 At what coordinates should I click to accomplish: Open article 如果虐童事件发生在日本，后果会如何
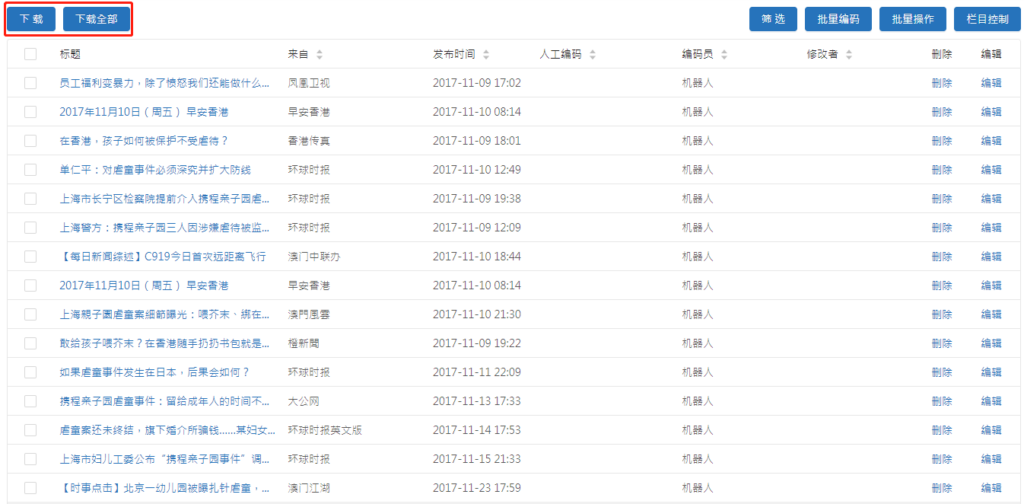click(x=154, y=373)
